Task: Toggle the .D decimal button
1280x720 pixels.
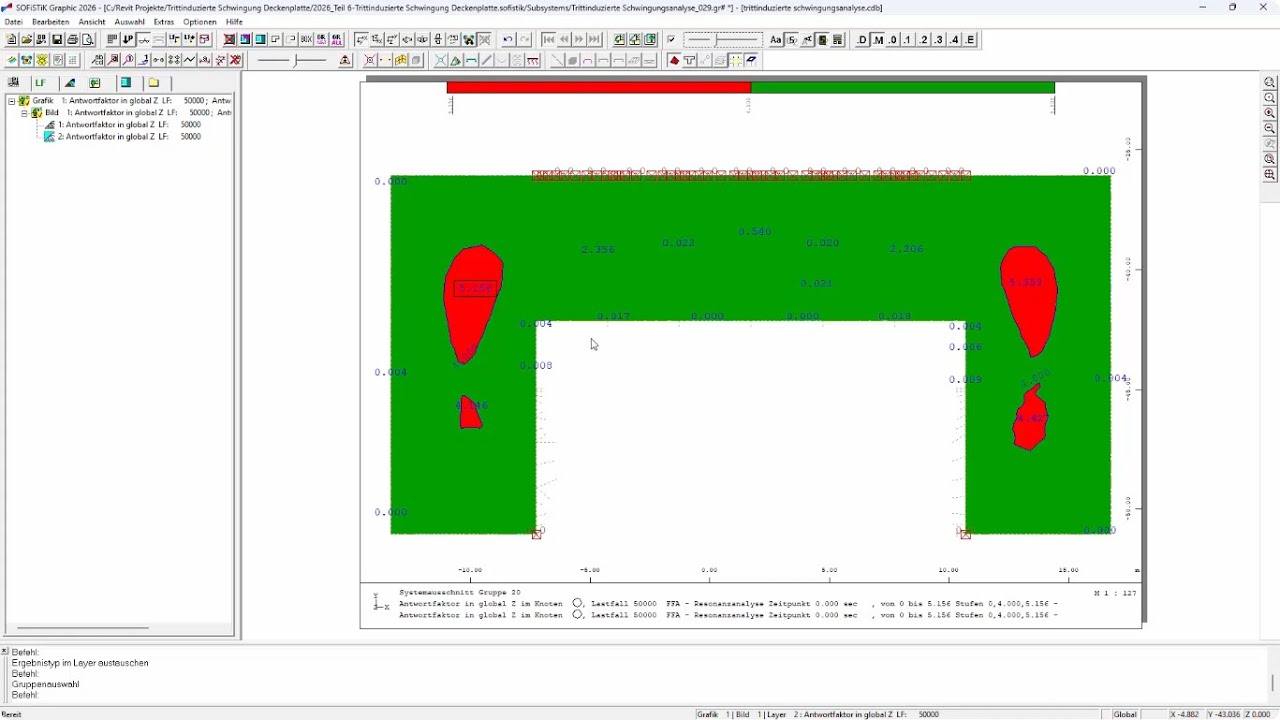Action: click(862, 40)
